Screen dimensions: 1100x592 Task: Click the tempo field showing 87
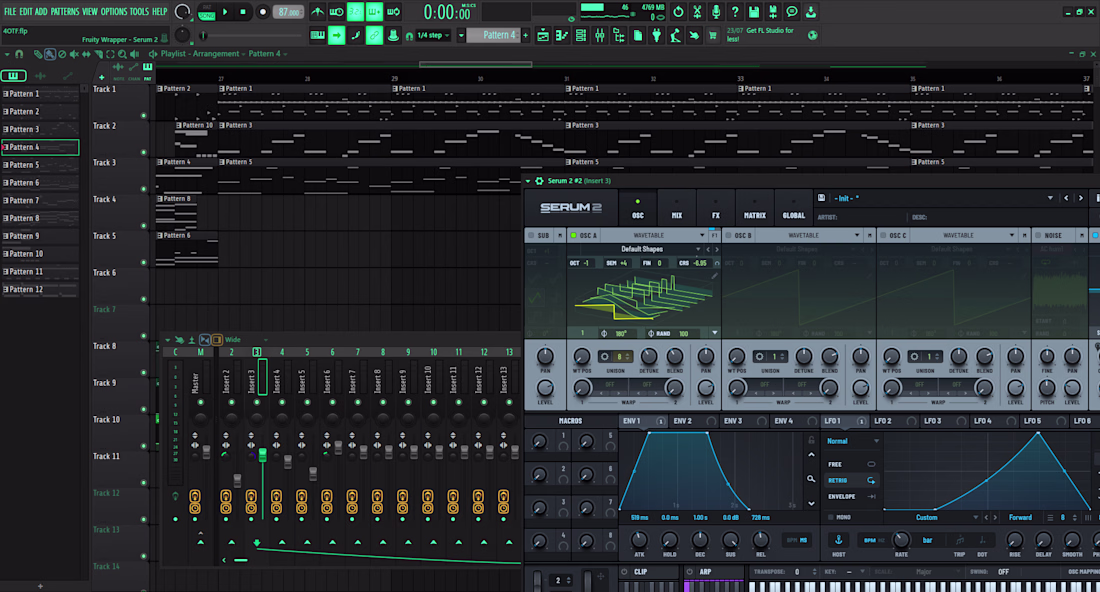point(288,12)
